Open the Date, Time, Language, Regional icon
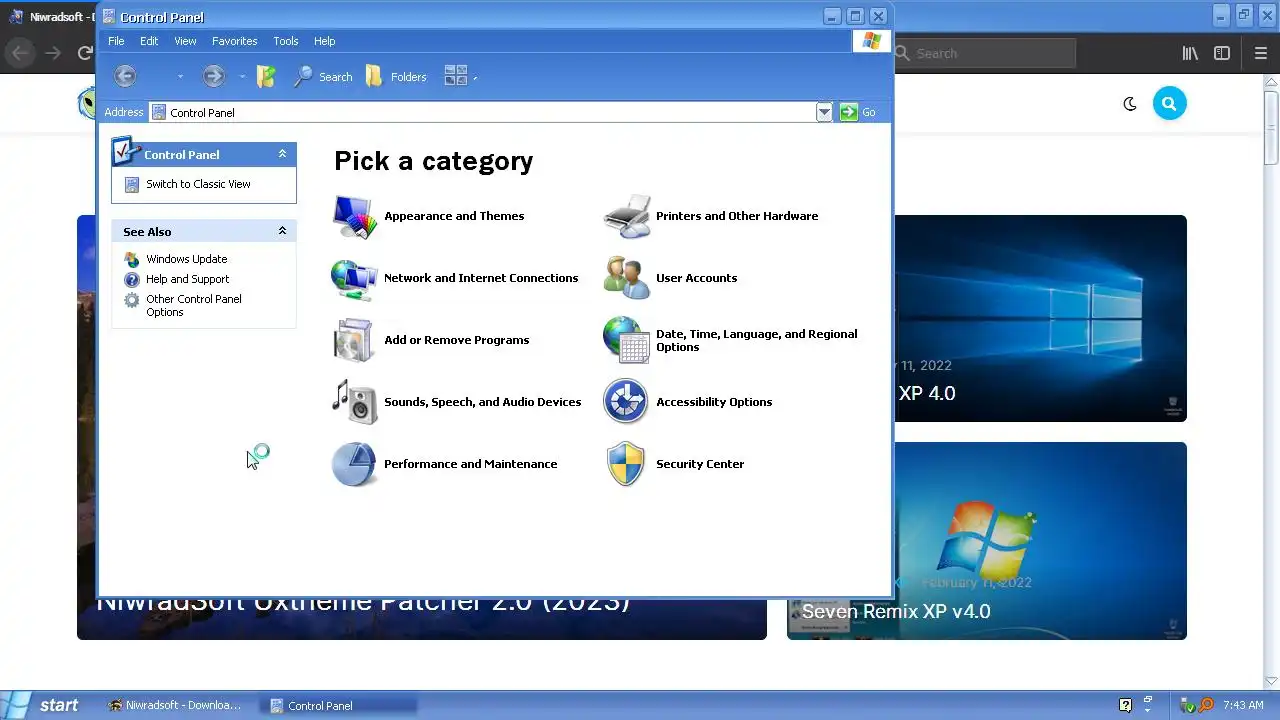The width and height of the screenshot is (1280, 720). pos(627,341)
